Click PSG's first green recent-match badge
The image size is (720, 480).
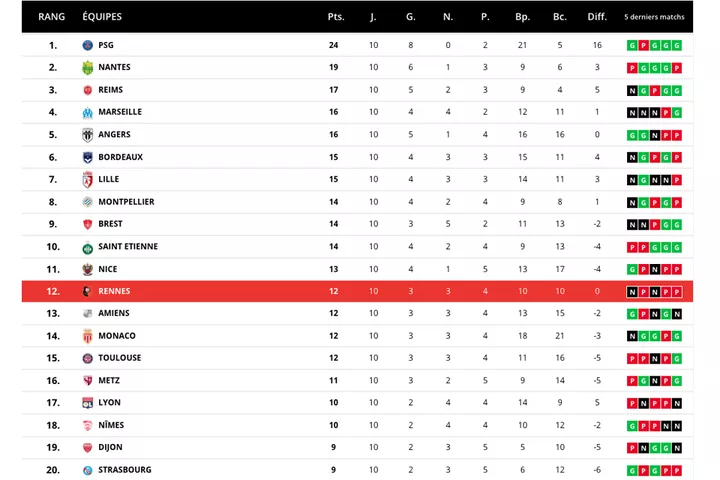coord(632,45)
